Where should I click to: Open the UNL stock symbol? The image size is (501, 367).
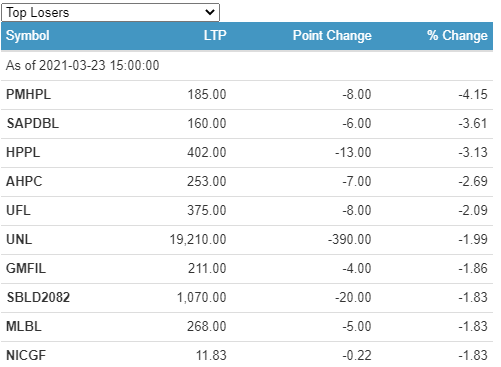19,239
